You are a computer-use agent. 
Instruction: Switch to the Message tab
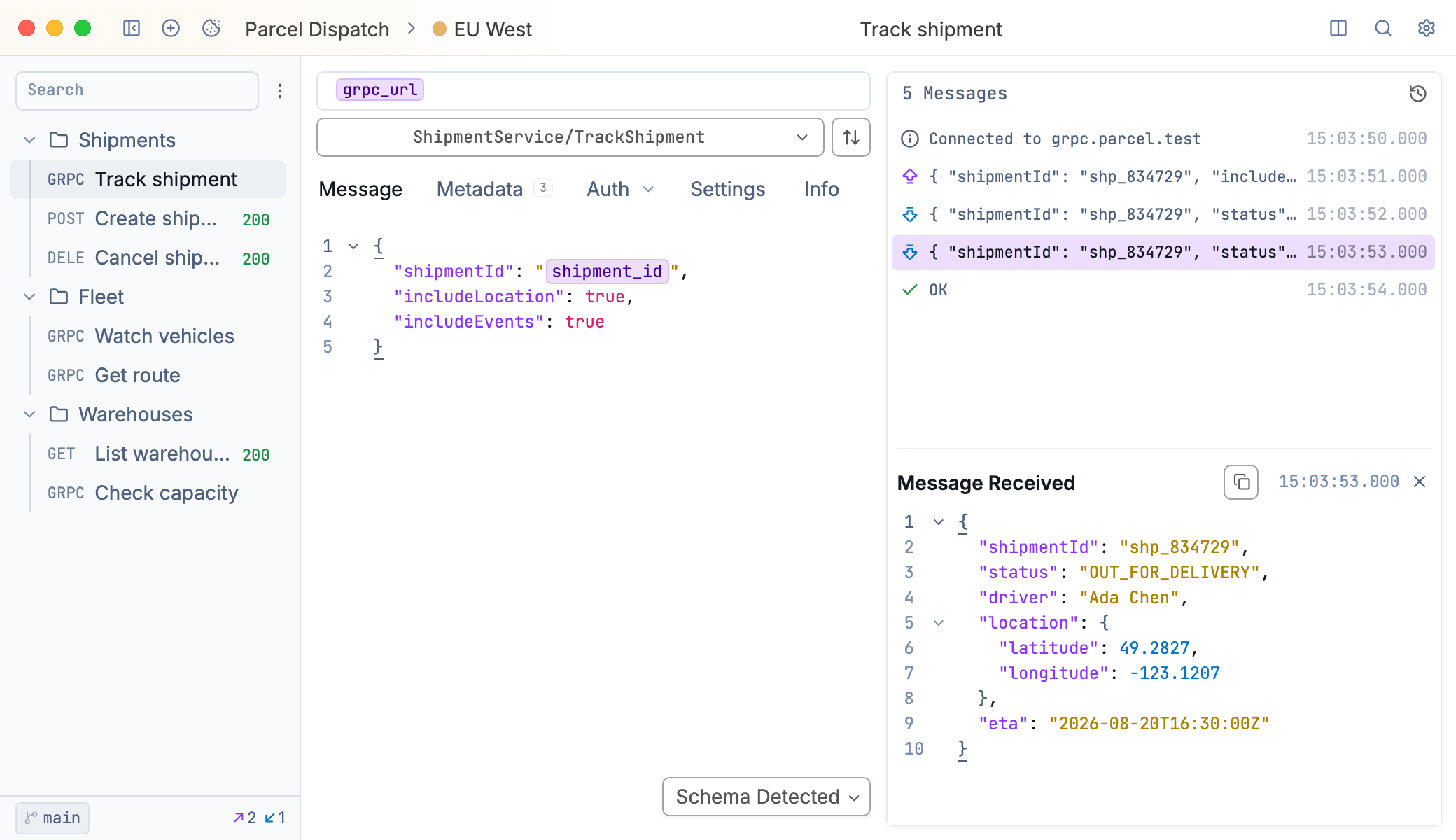click(x=360, y=189)
